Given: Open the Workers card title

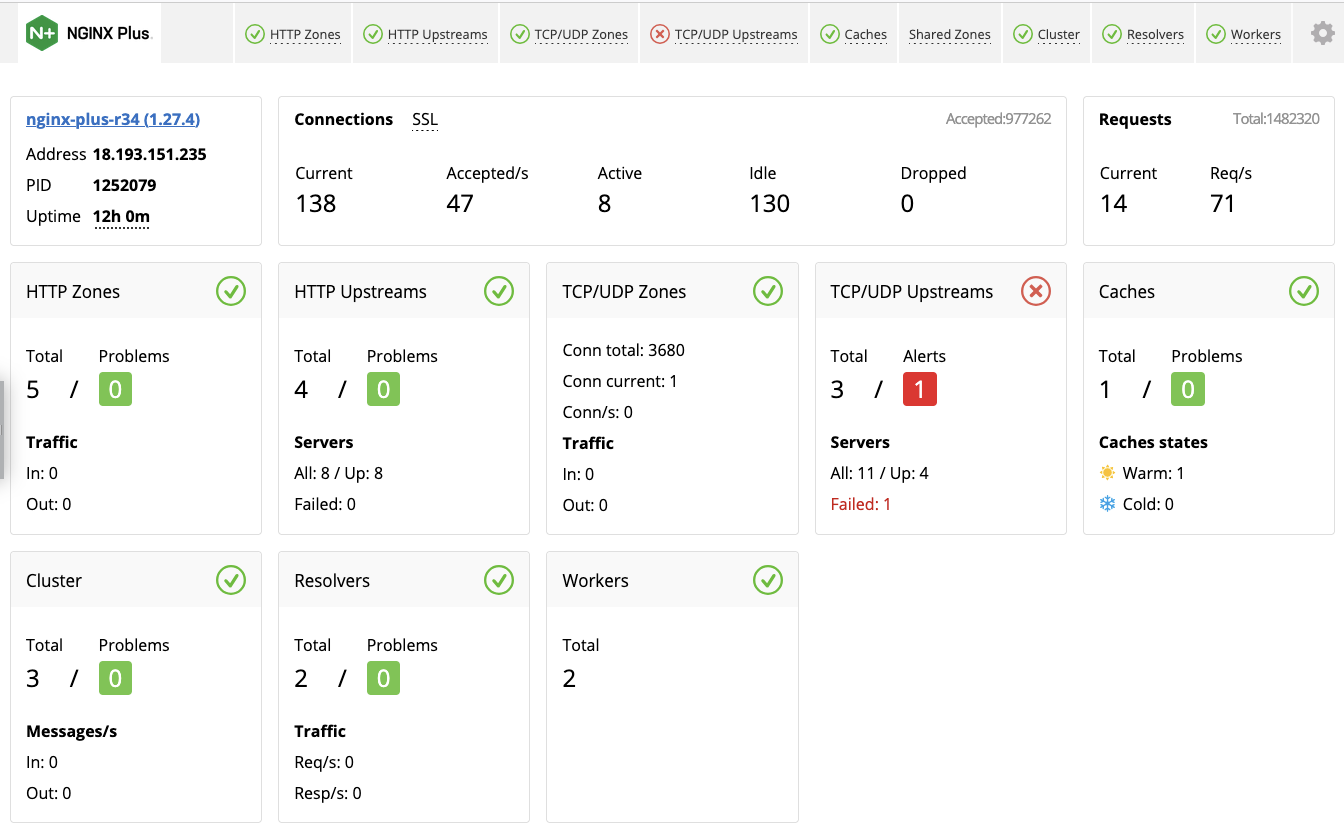Looking at the screenshot, I should coord(596,580).
